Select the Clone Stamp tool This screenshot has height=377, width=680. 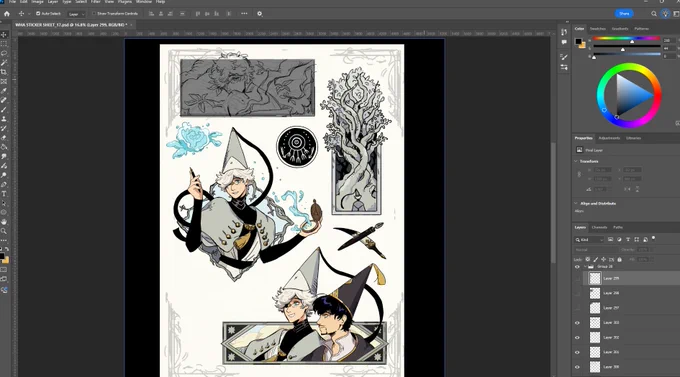coord(4,119)
